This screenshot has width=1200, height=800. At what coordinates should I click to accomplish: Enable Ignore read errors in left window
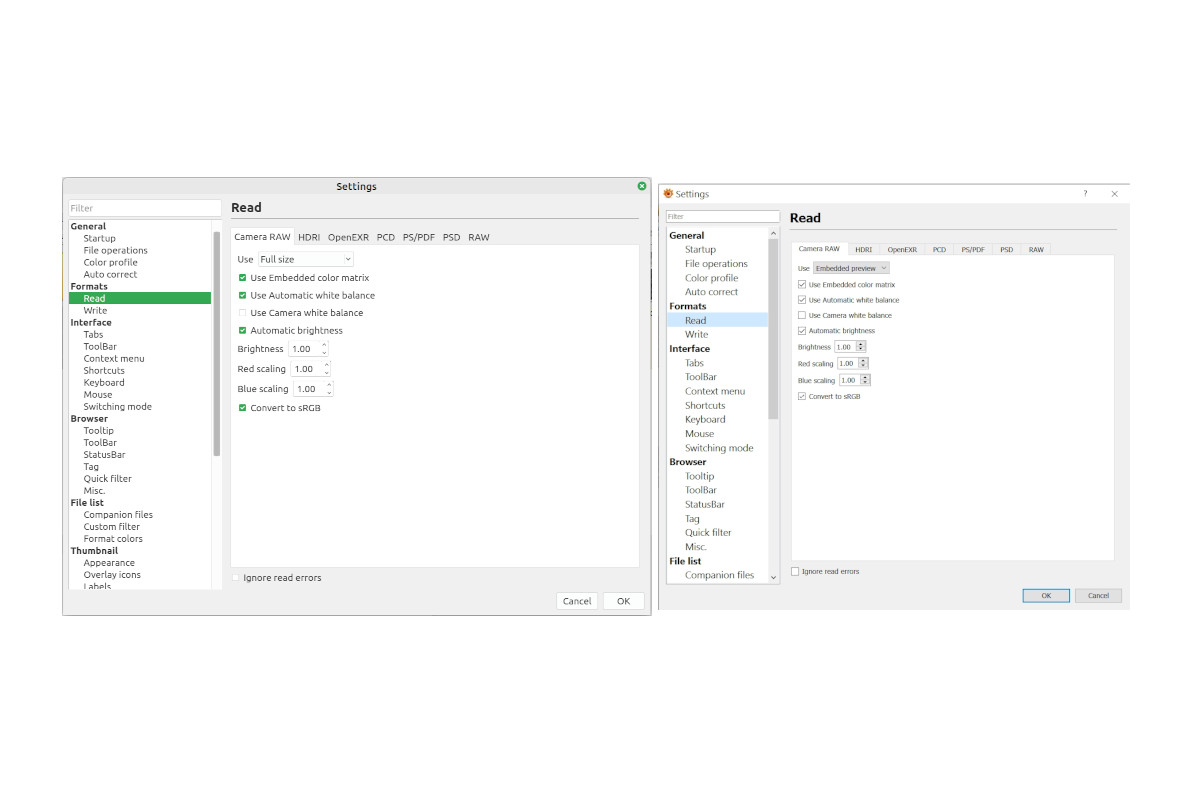click(236, 578)
